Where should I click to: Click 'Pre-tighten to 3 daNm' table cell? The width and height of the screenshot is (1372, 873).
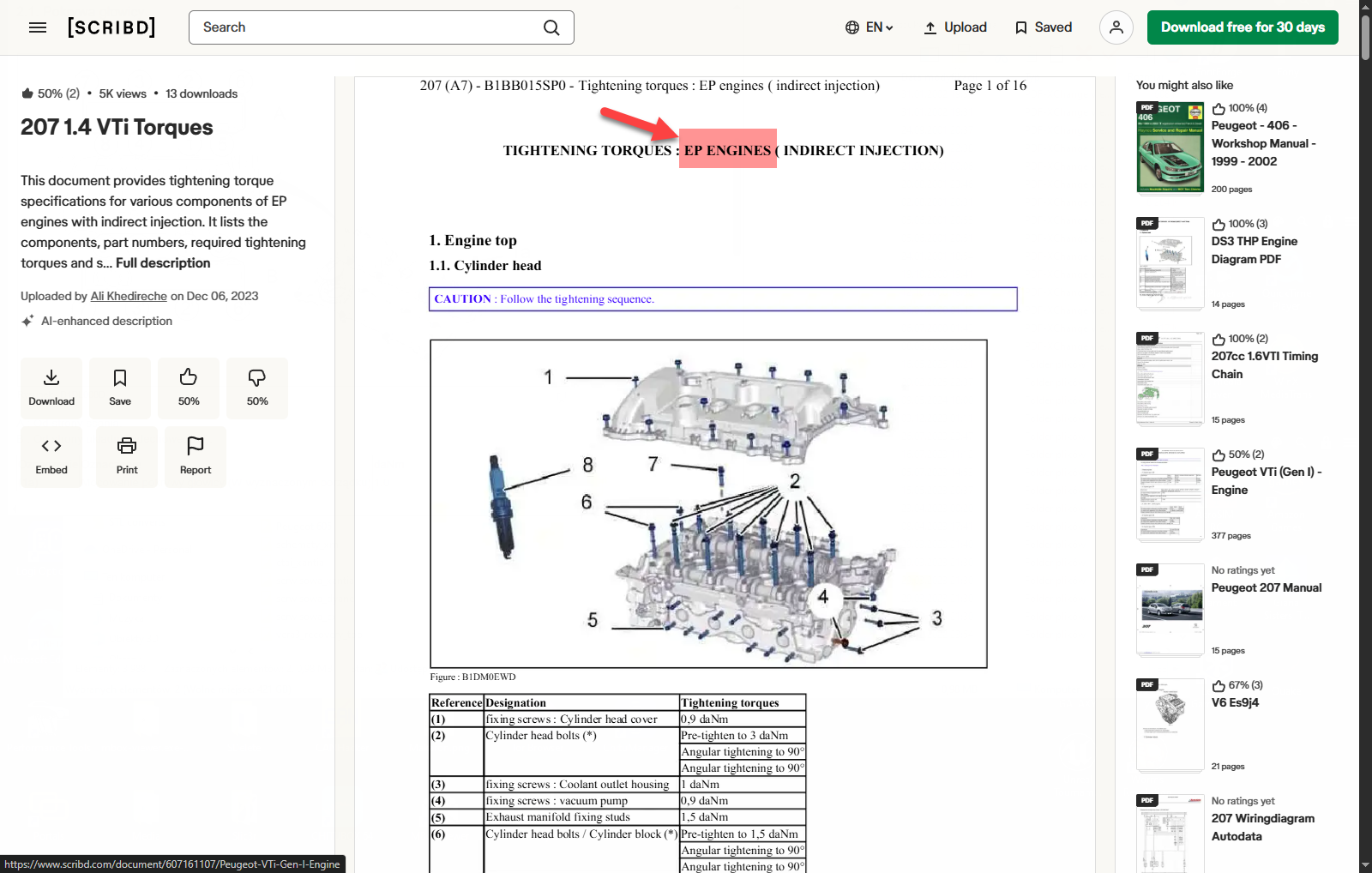coord(743,736)
